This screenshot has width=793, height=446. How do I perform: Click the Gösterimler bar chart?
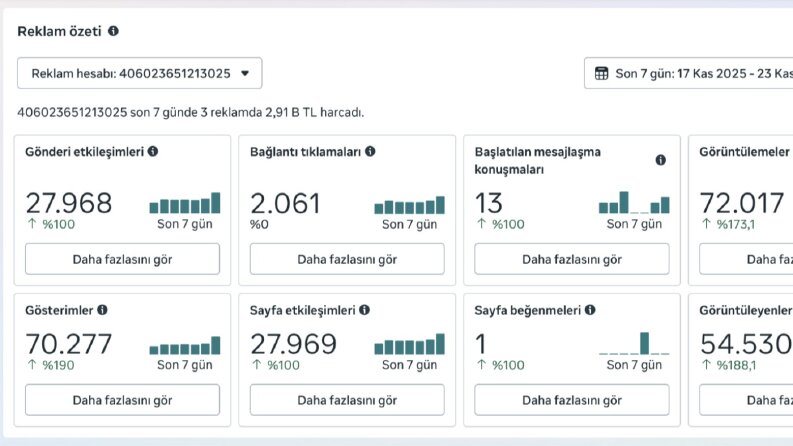pyautogui.click(x=185, y=345)
